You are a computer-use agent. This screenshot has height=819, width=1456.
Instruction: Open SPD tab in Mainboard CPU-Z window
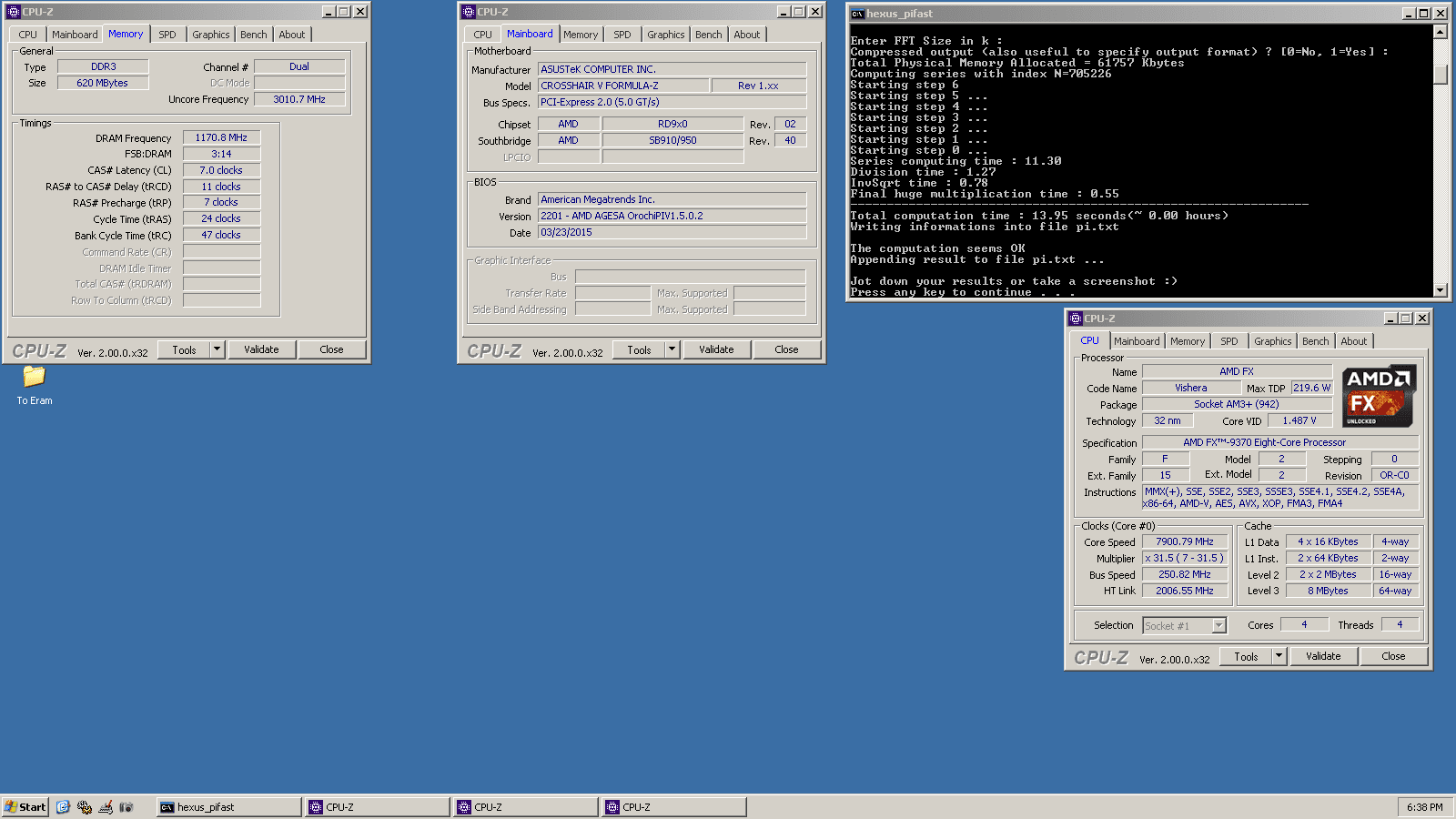pos(622,35)
